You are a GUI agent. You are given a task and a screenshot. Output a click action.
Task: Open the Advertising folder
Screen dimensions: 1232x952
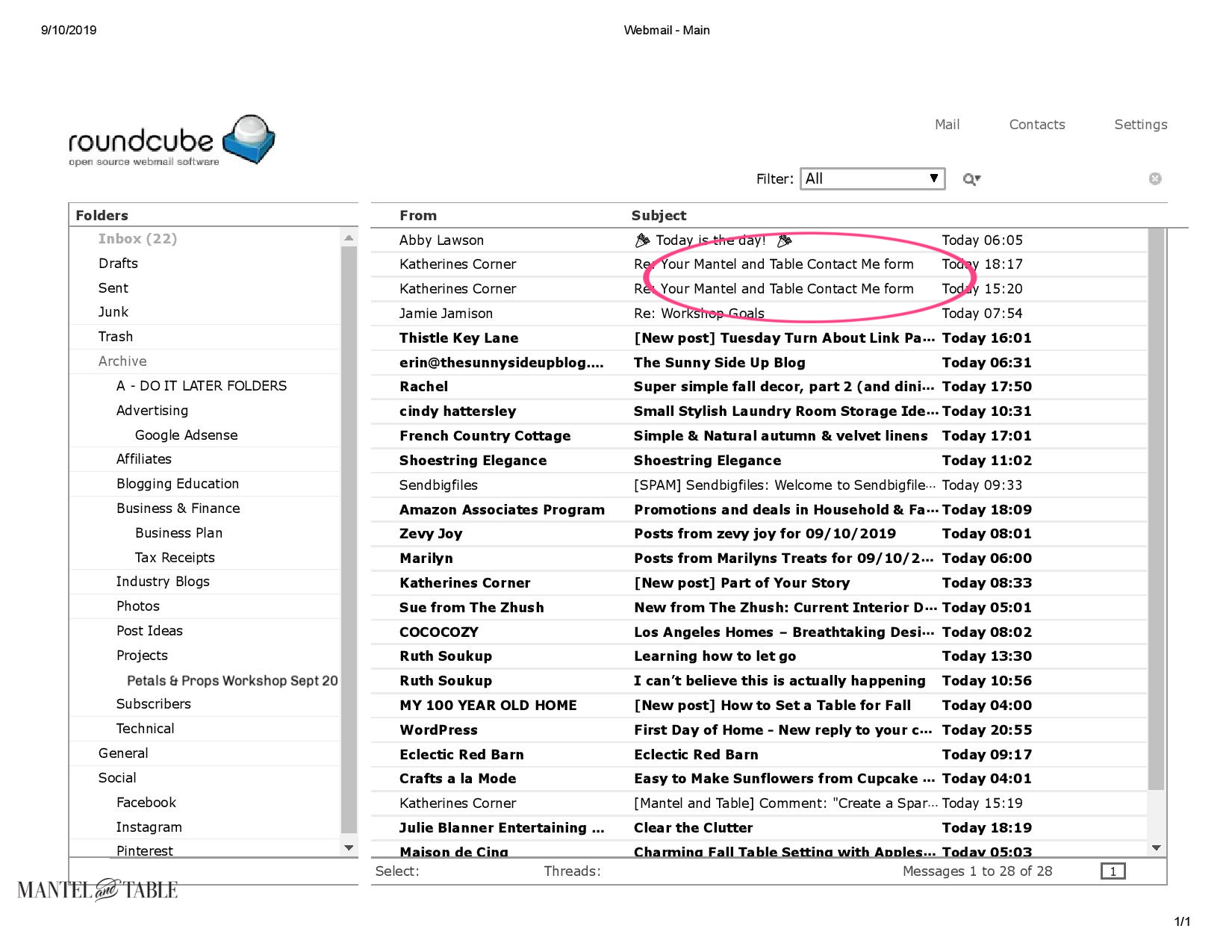[152, 411]
